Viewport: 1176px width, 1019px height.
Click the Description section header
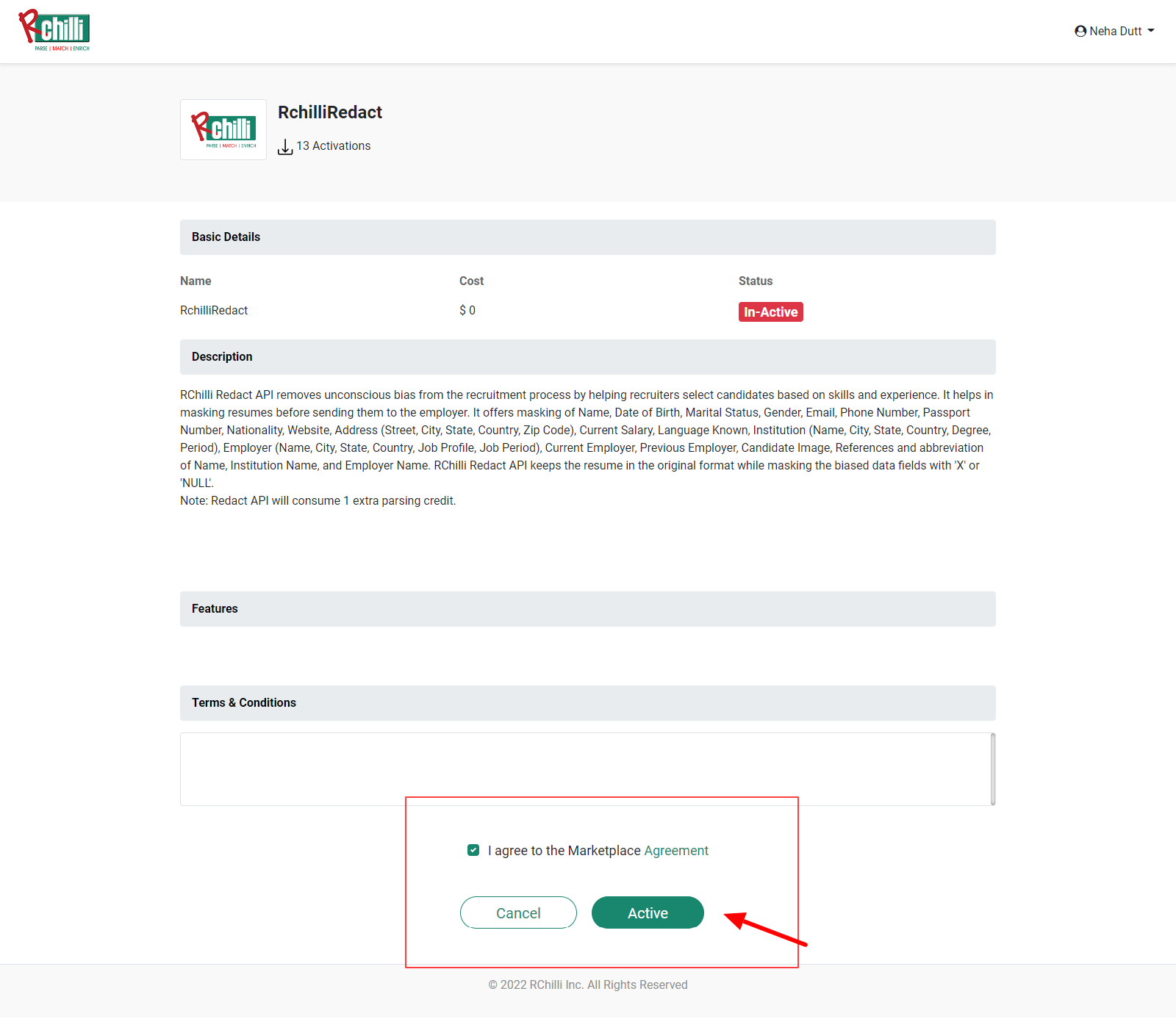click(x=588, y=357)
